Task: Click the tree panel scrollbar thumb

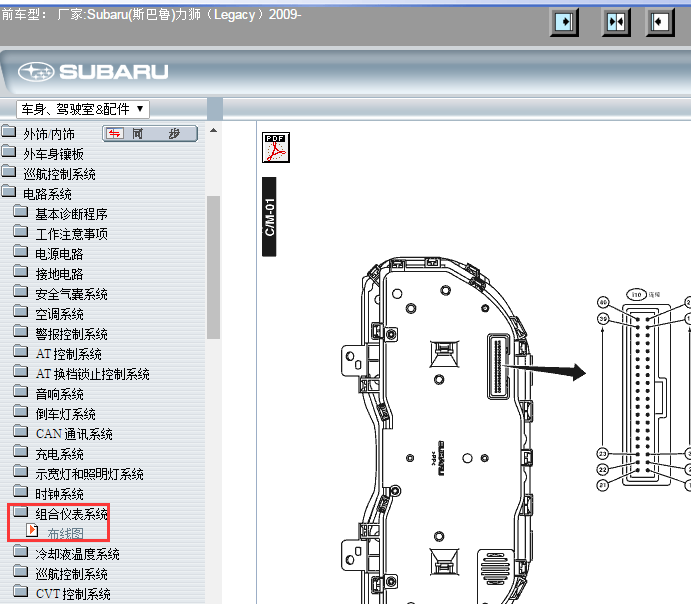Action: [213, 267]
